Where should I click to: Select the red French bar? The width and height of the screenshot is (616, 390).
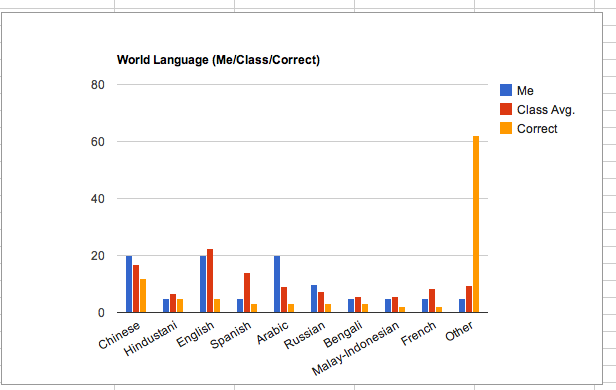click(x=432, y=301)
